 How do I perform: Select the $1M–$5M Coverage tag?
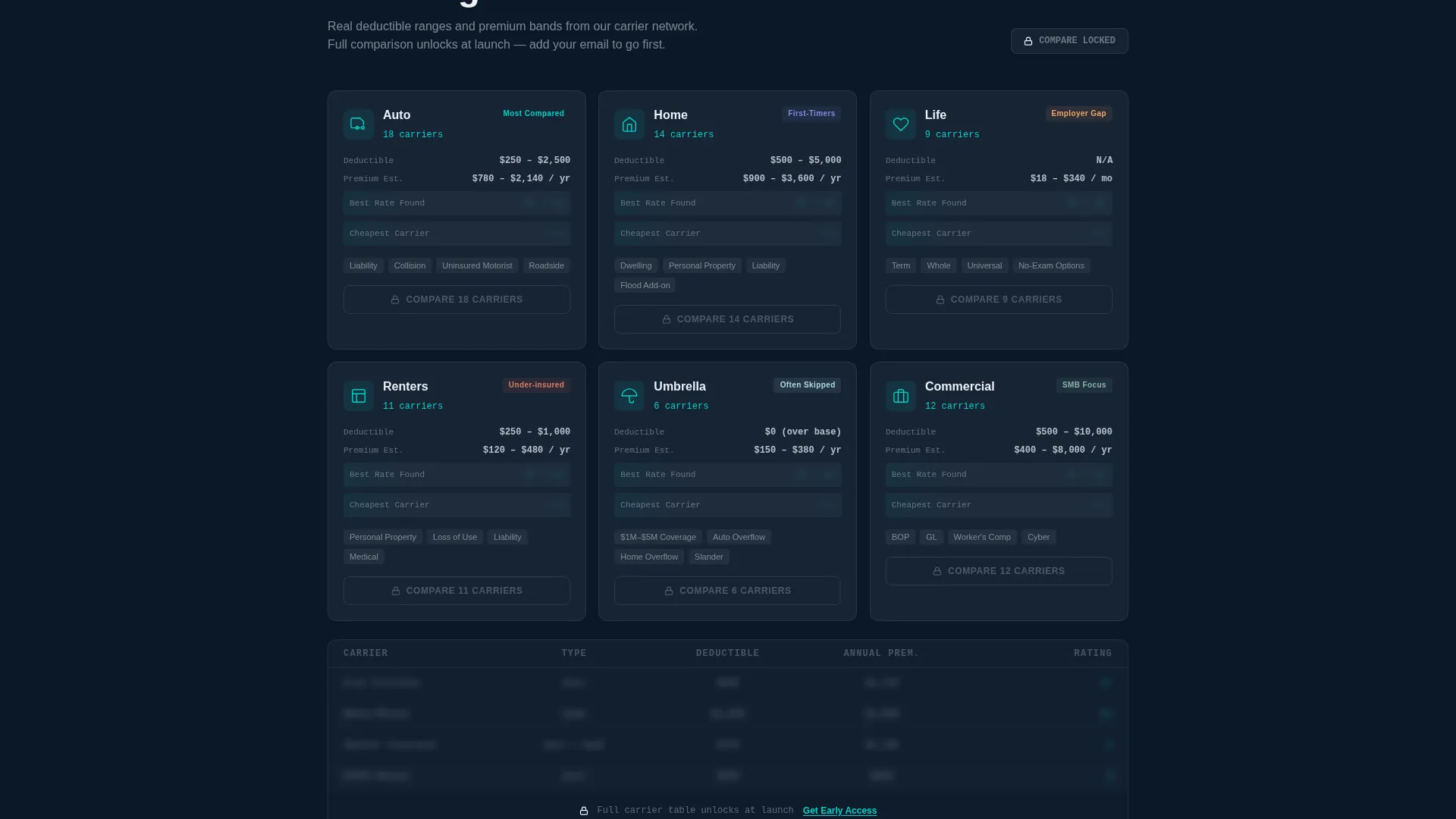pos(657,537)
